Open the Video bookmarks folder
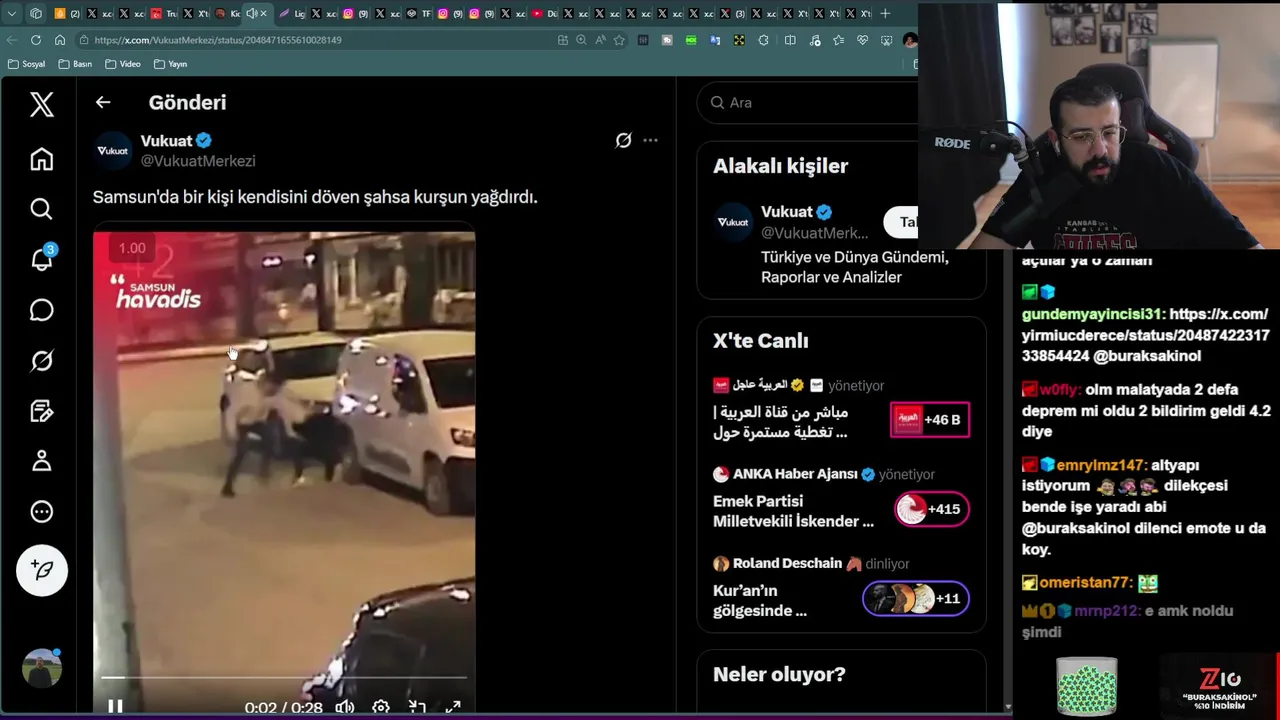1280x720 pixels. click(123, 64)
